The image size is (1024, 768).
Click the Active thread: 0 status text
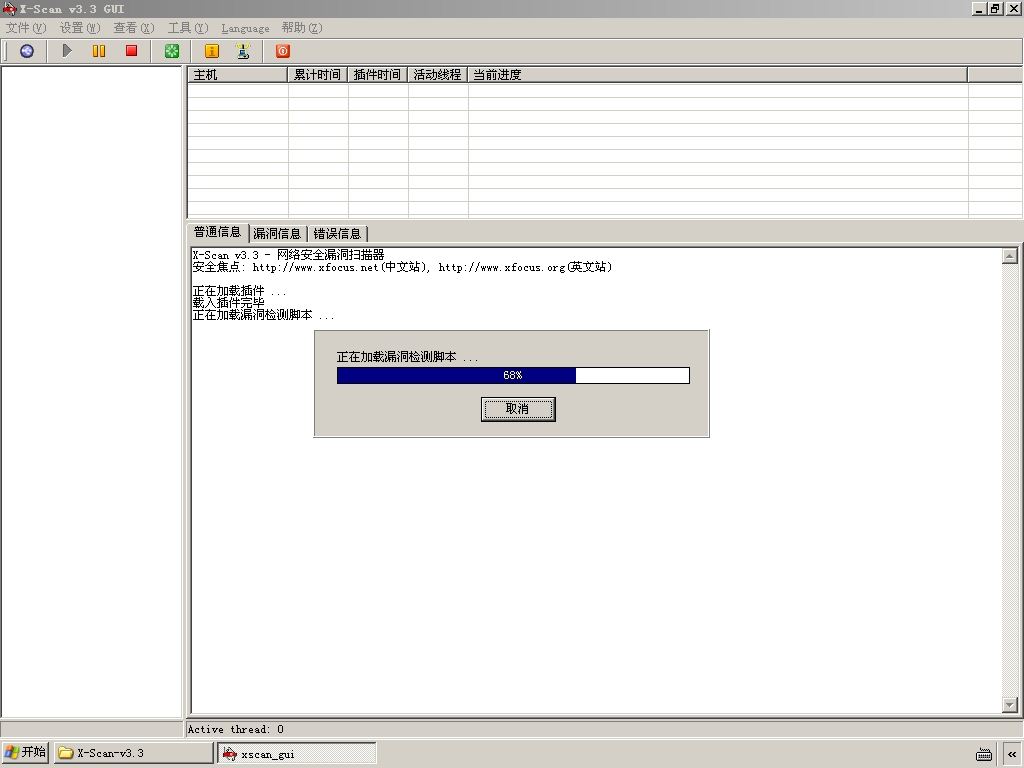coord(236,729)
